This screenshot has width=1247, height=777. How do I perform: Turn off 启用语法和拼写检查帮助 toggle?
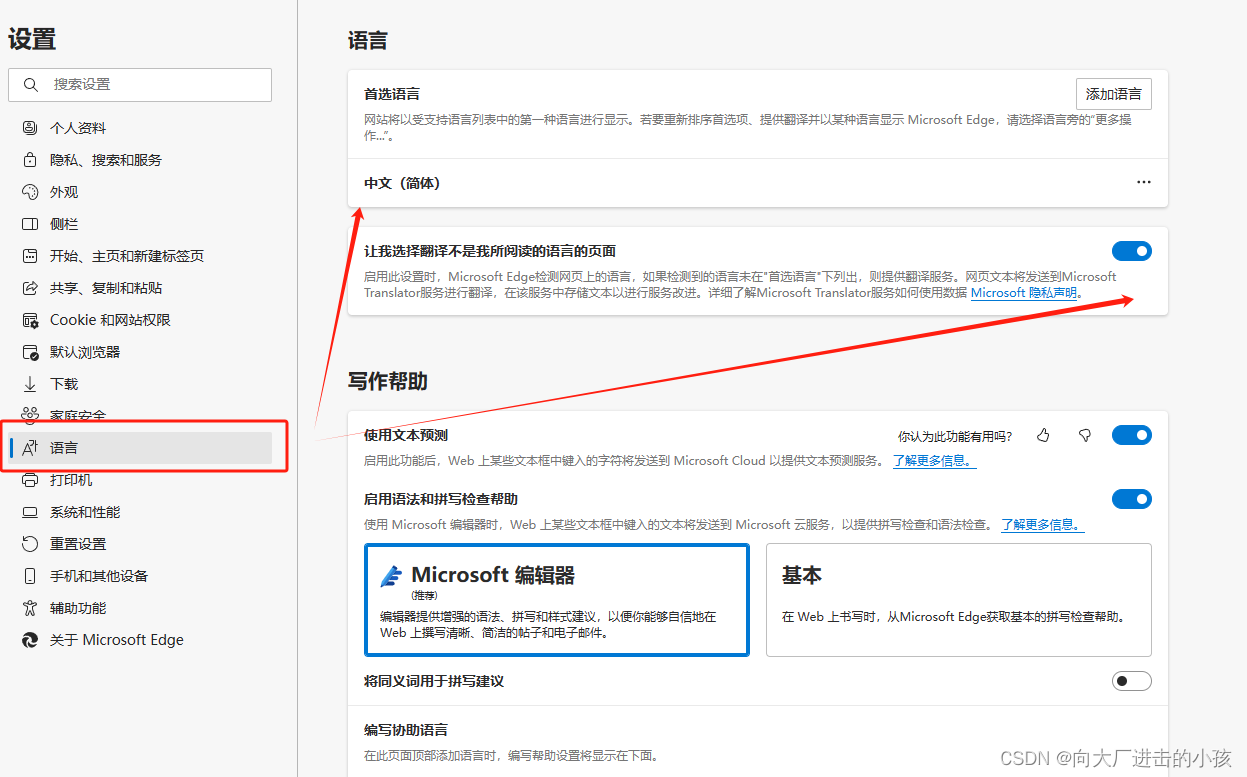(1132, 499)
